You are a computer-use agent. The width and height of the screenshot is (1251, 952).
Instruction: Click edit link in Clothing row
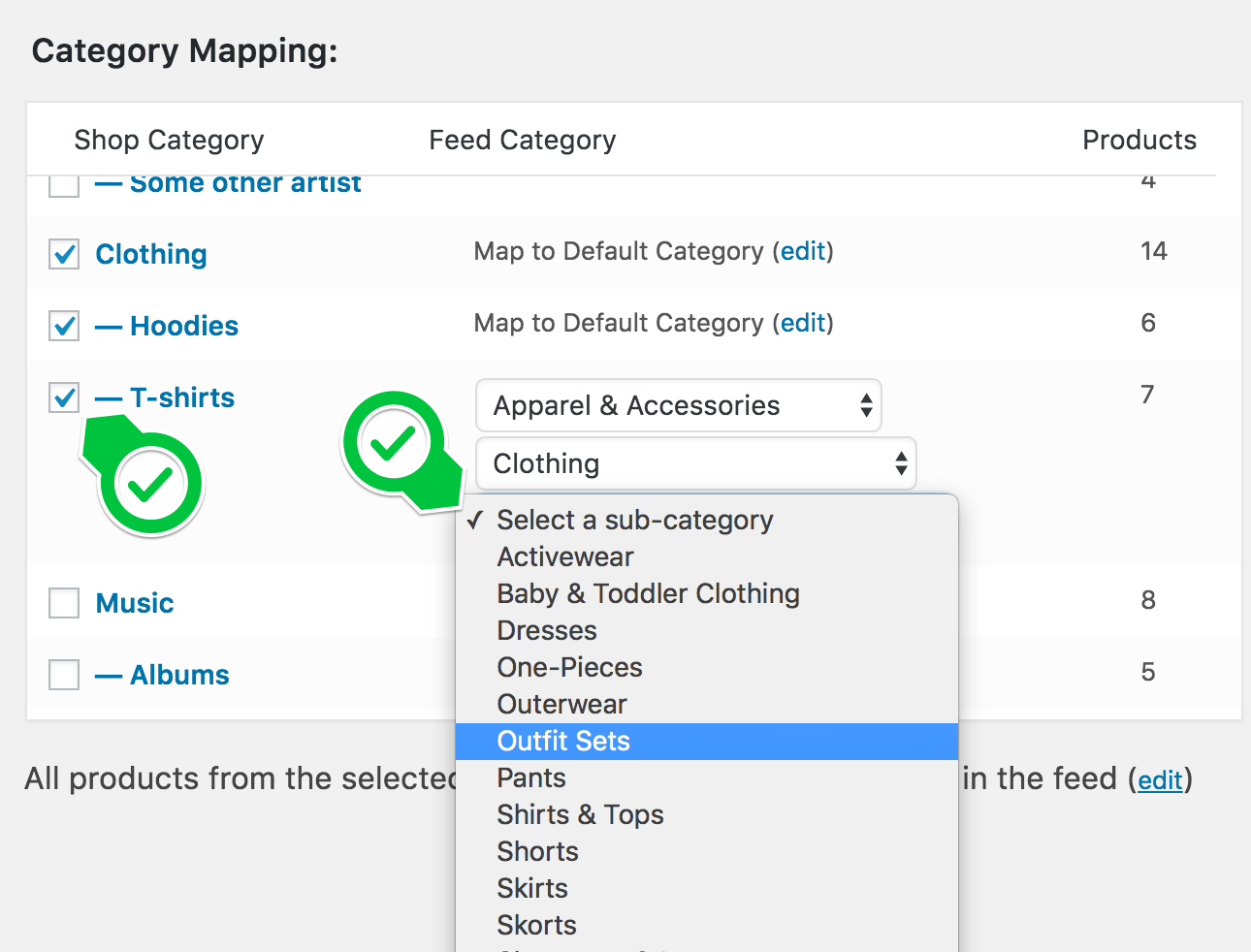[803, 252]
